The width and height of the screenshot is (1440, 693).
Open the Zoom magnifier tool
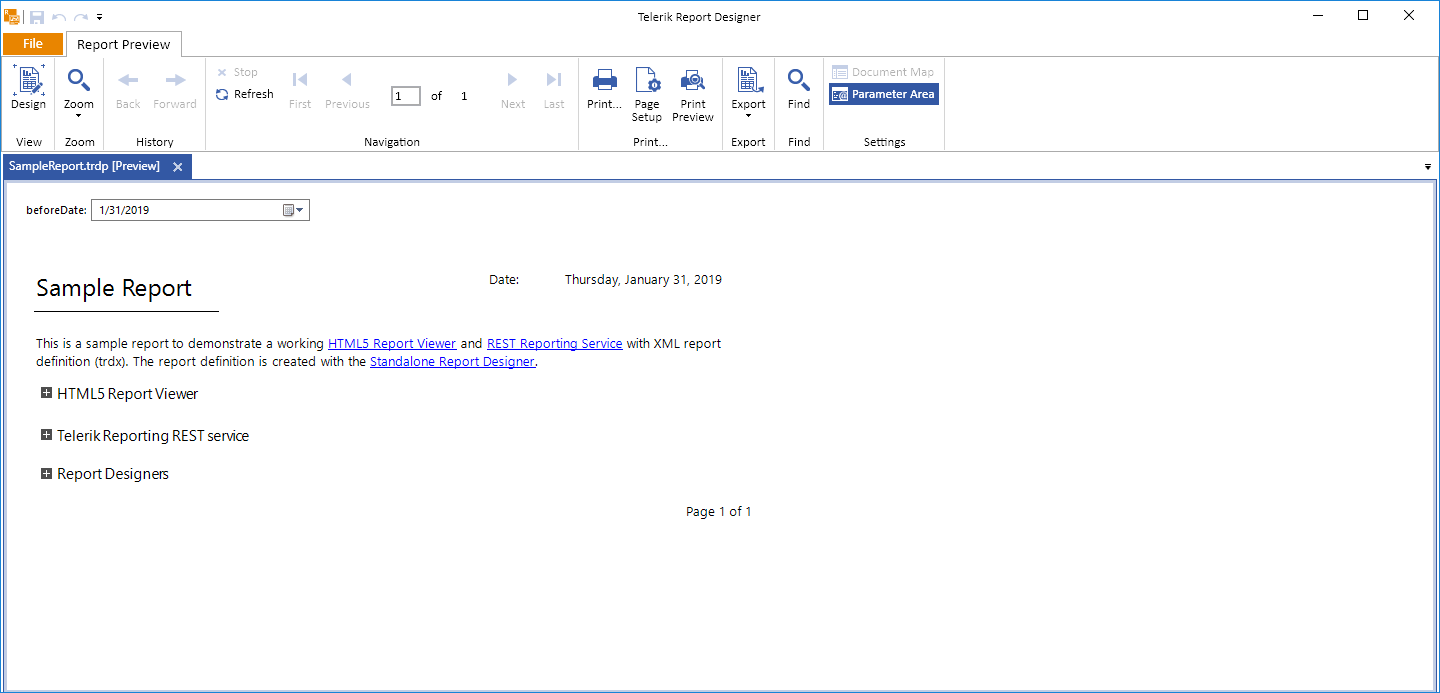[x=79, y=92]
